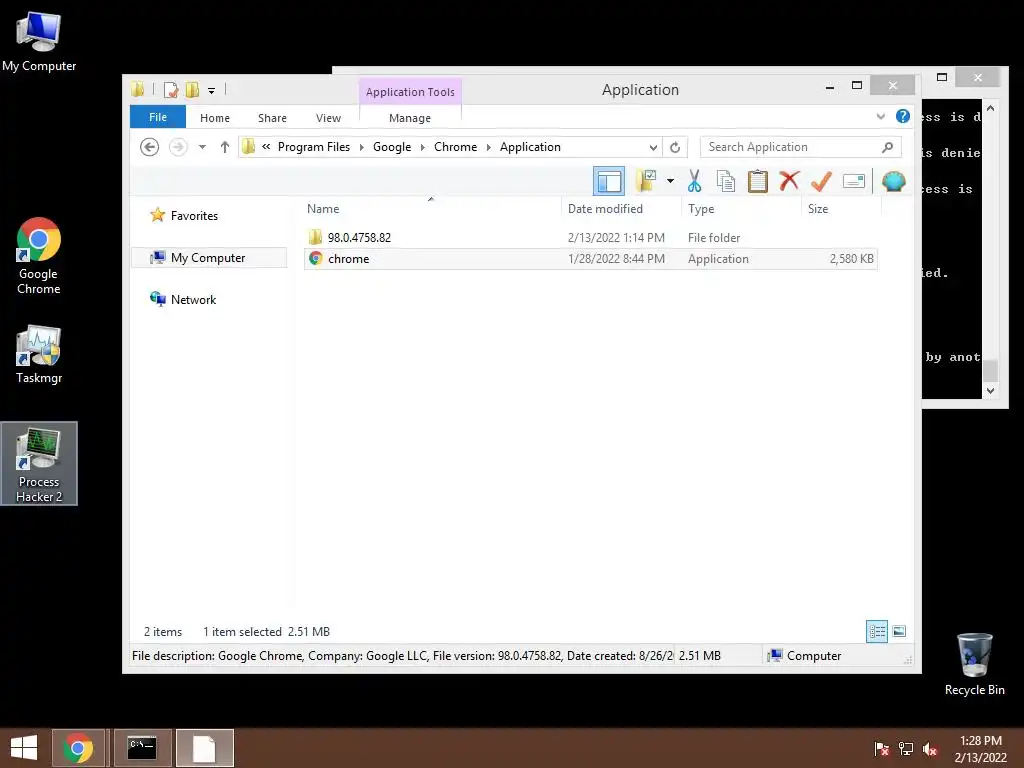Click the Windows Start button
The height and width of the screenshot is (768, 1024).
coord(24,748)
